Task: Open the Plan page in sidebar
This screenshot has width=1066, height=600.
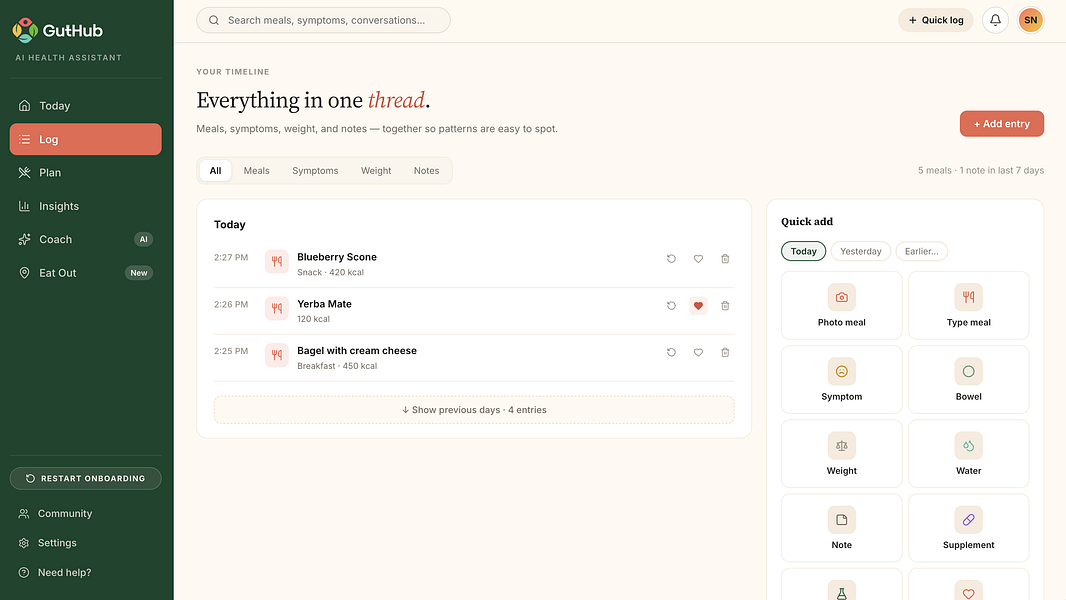Action: (x=86, y=173)
